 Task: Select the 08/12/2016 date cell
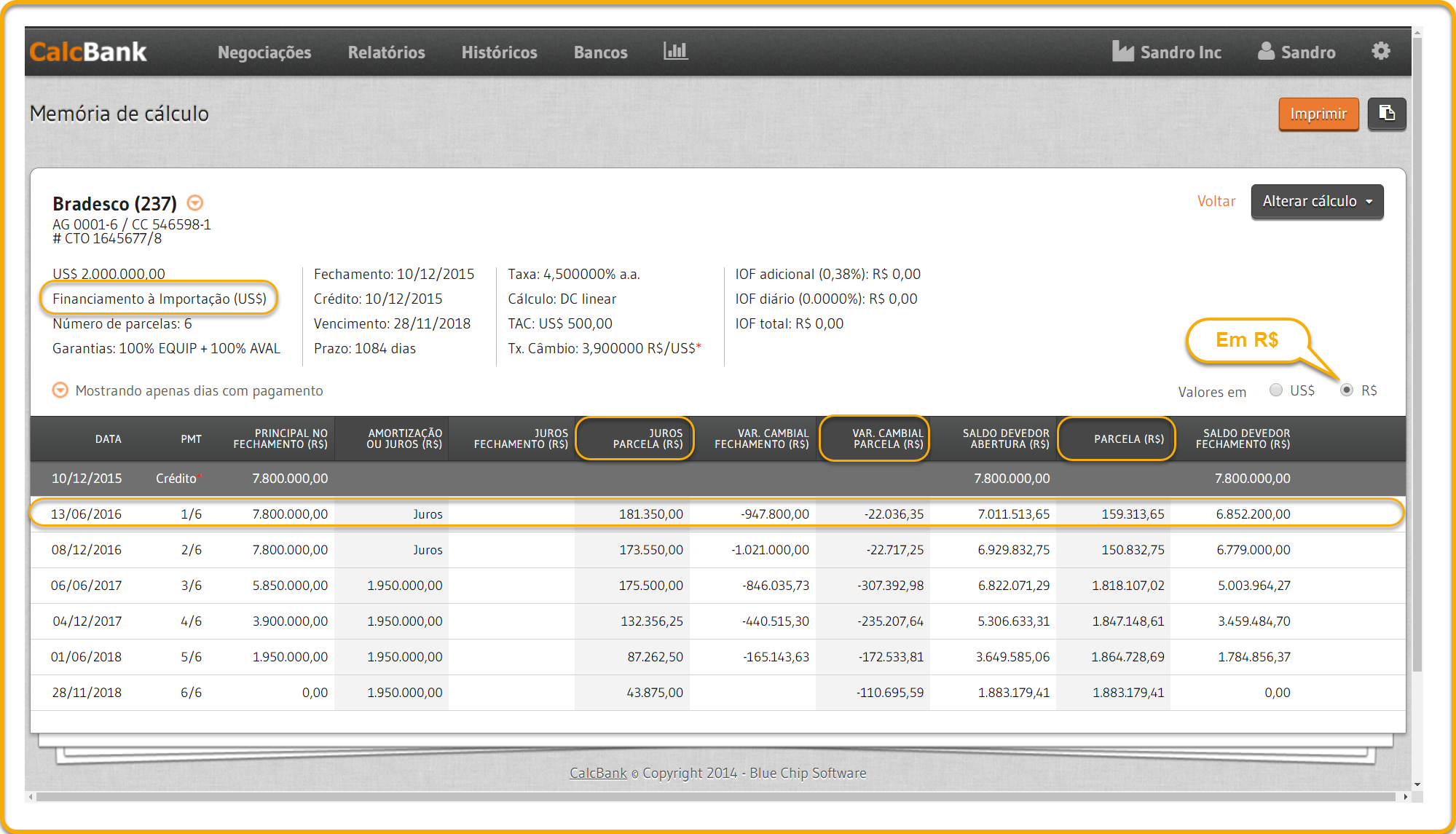pyautogui.click(x=86, y=549)
